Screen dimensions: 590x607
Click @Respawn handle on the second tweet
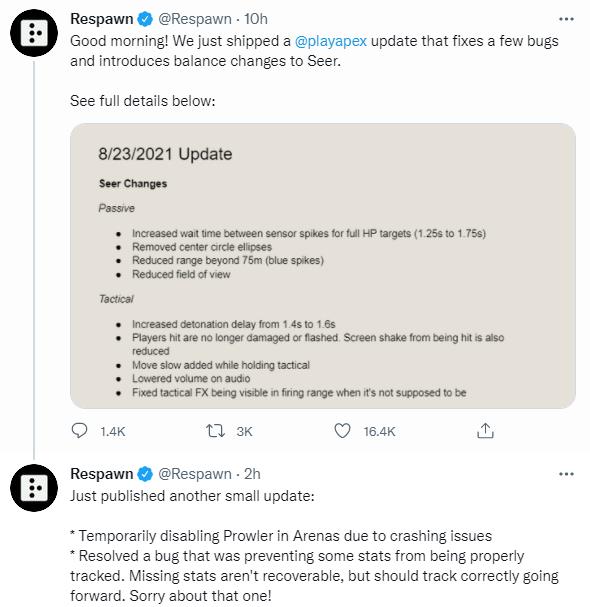[195, 473]
